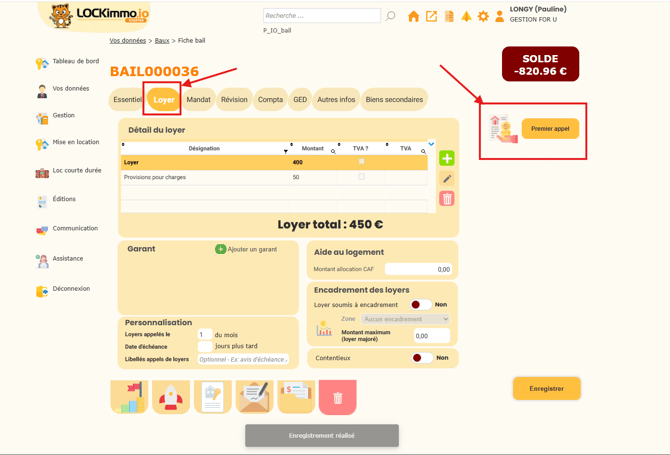
Task: Click the envelope with pen icon
Action: click(x=254, y=397)
